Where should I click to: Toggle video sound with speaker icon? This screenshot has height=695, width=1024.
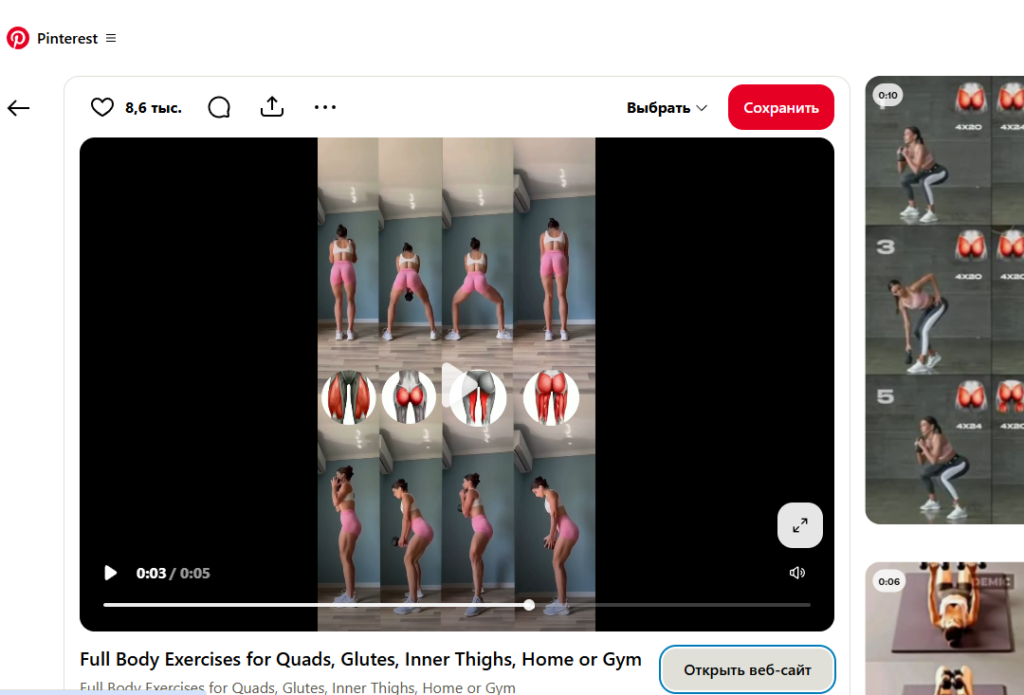click(797, 573)
